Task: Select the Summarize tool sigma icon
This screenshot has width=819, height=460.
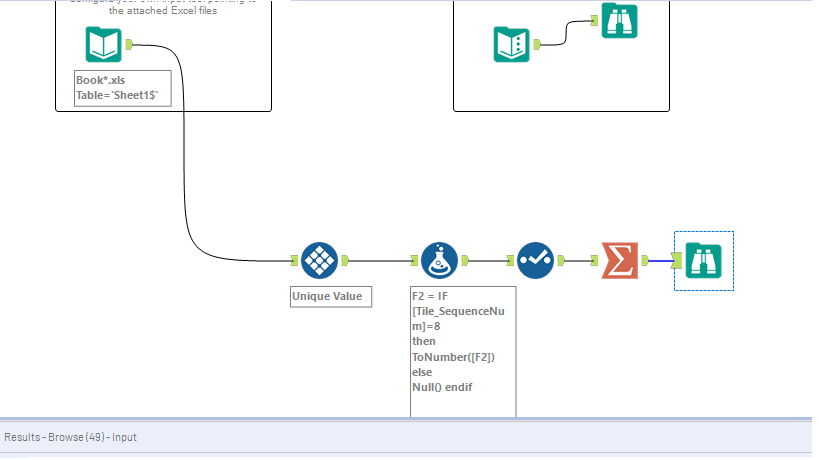Action: coord(619,260)
